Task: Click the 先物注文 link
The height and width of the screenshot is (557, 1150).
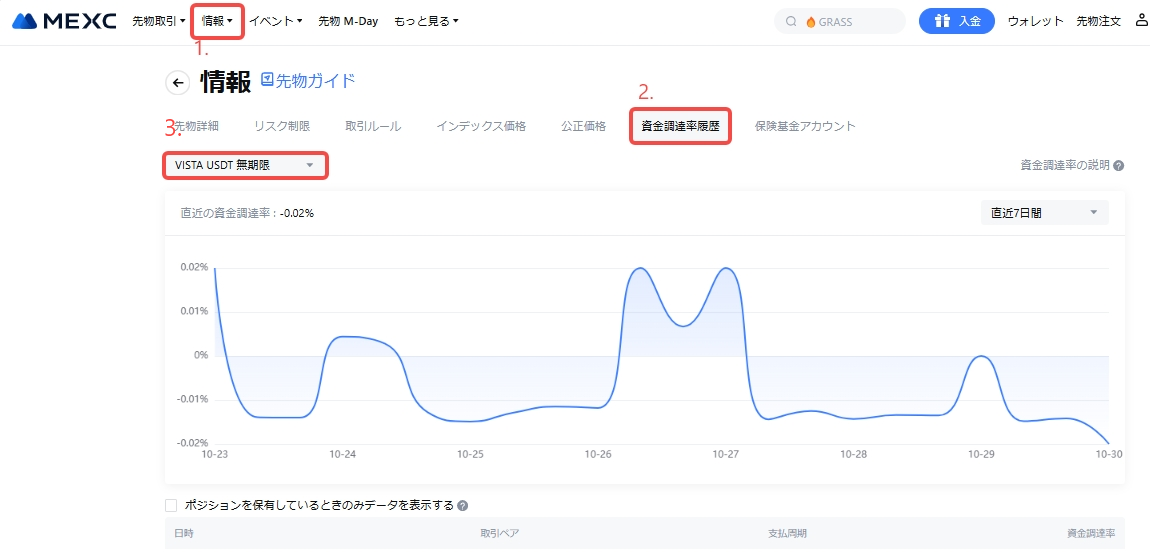Action: pyautogui.click(x=1098, y=21)
